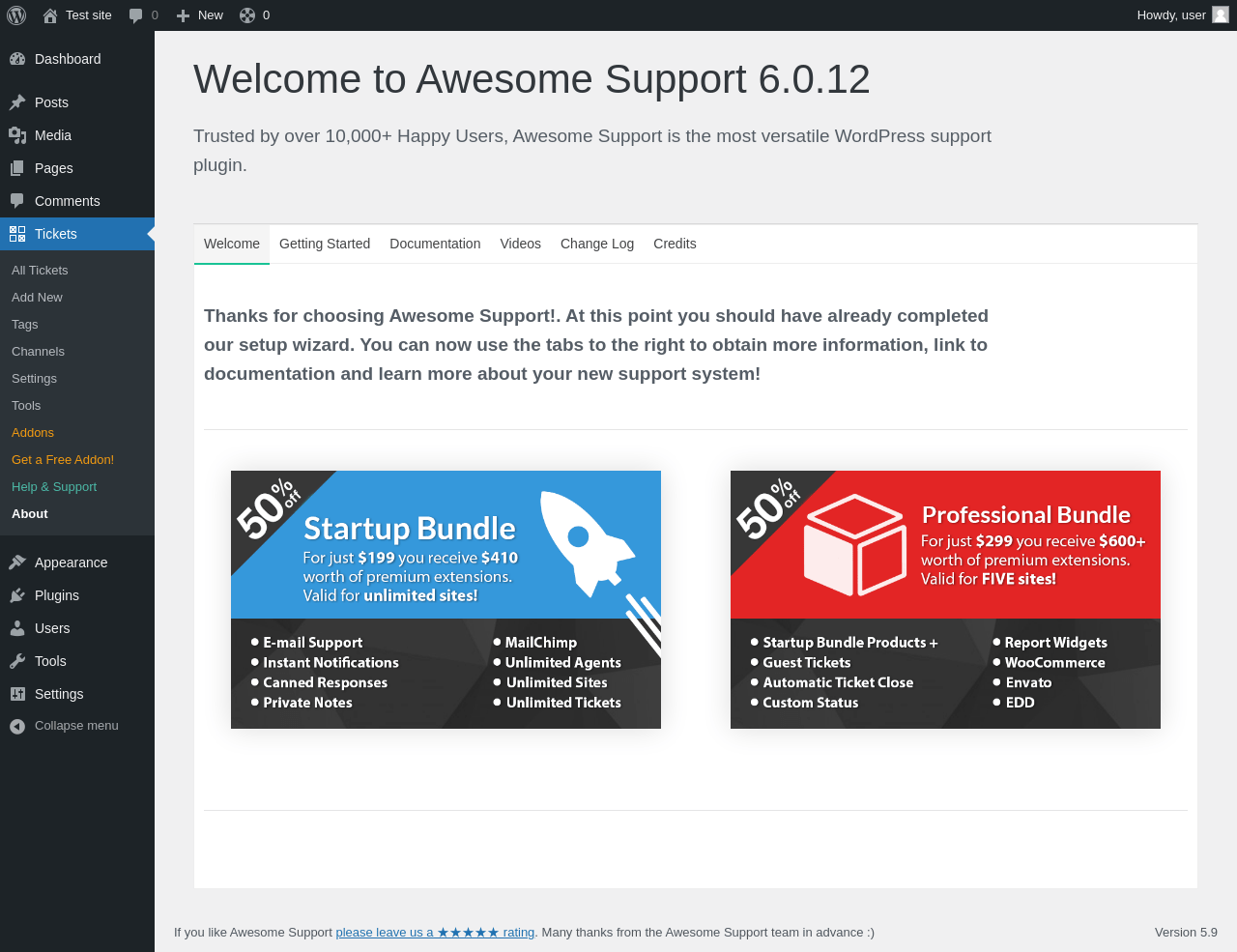1237x952 pixels.
Task: Click the Users person icon
Action: (17, 628)
